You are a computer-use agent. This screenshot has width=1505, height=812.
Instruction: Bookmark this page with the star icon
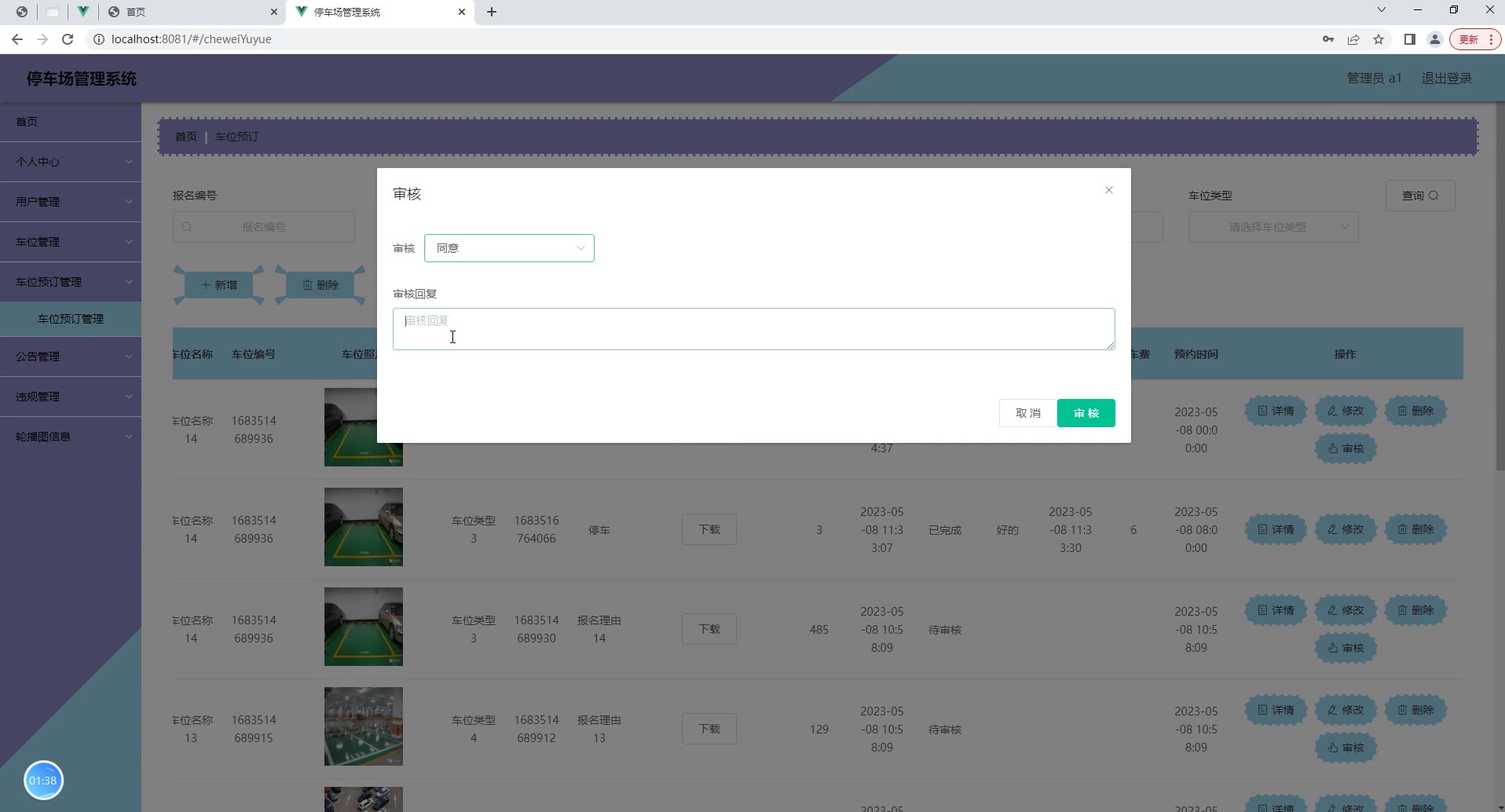(1379, 39)
